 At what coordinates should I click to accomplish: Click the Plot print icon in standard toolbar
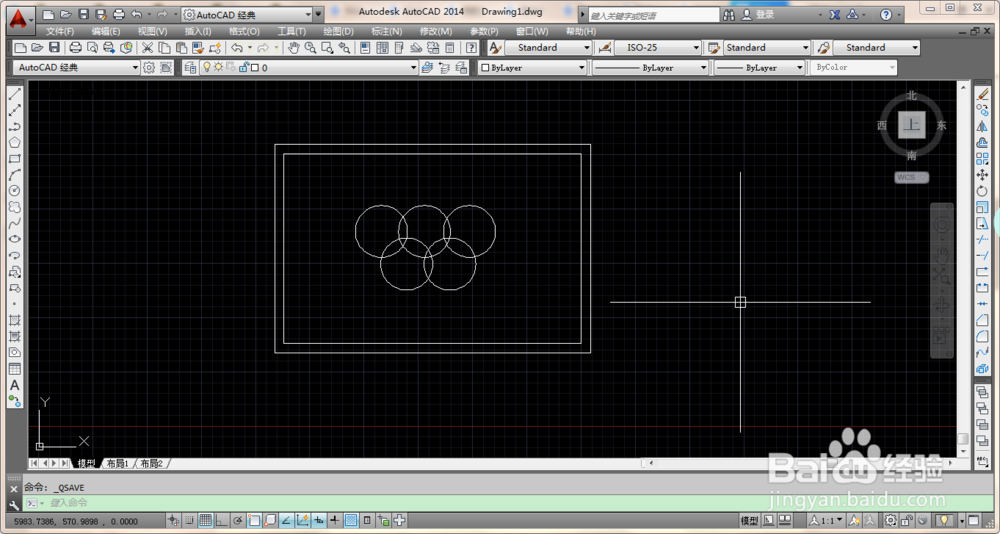(75, 47)
